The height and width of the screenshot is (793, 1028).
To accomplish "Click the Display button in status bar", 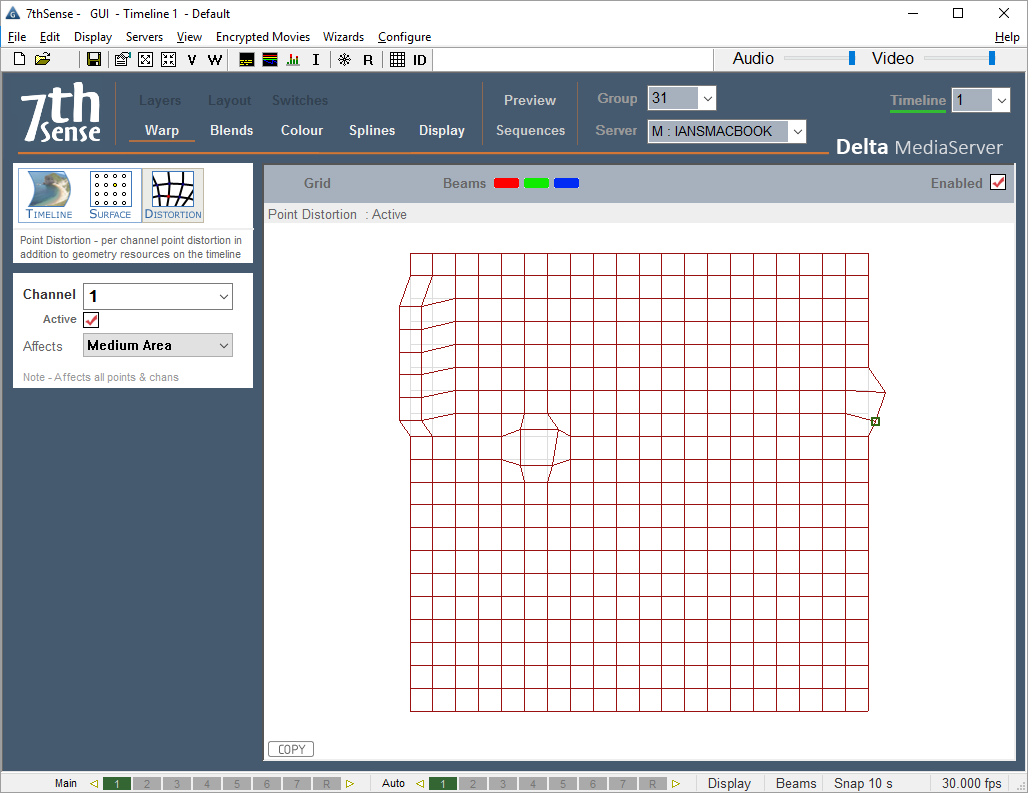I will [729, 783].
